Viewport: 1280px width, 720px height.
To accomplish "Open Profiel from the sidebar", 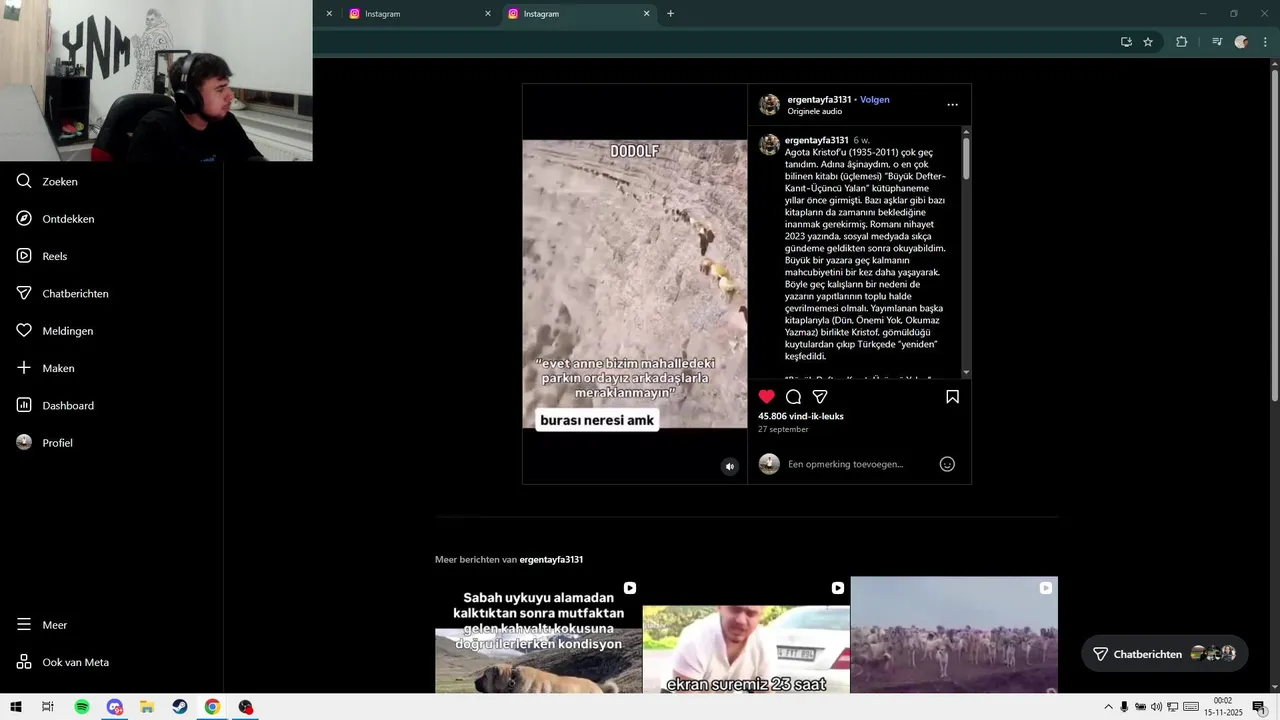I will (44, 443).
